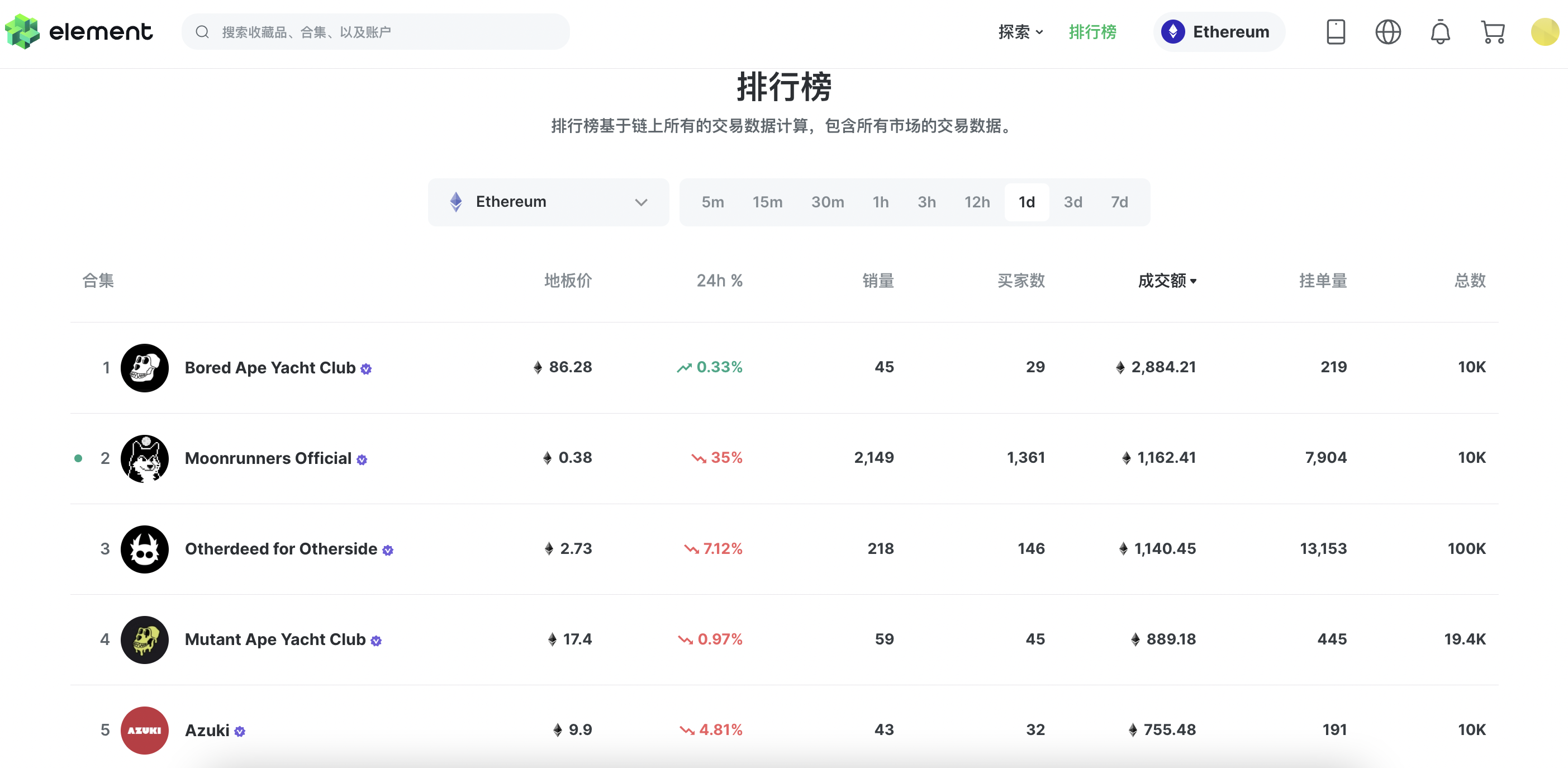Click the 合集 column header
Image resolution: width=1568 pixels, height=768 pixels.
(x=98, y=281)
